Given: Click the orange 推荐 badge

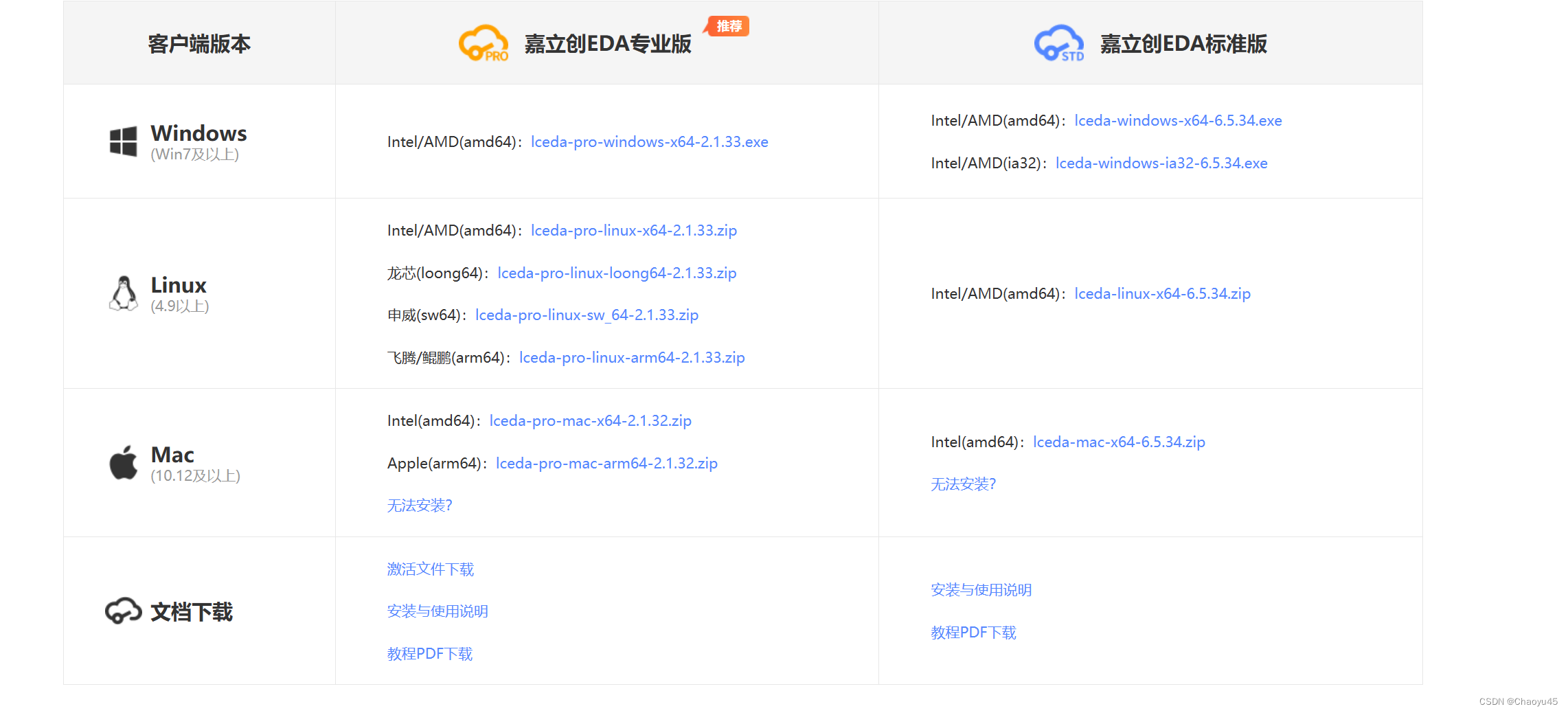Looking at the screenshot, I should click(727, 26).
